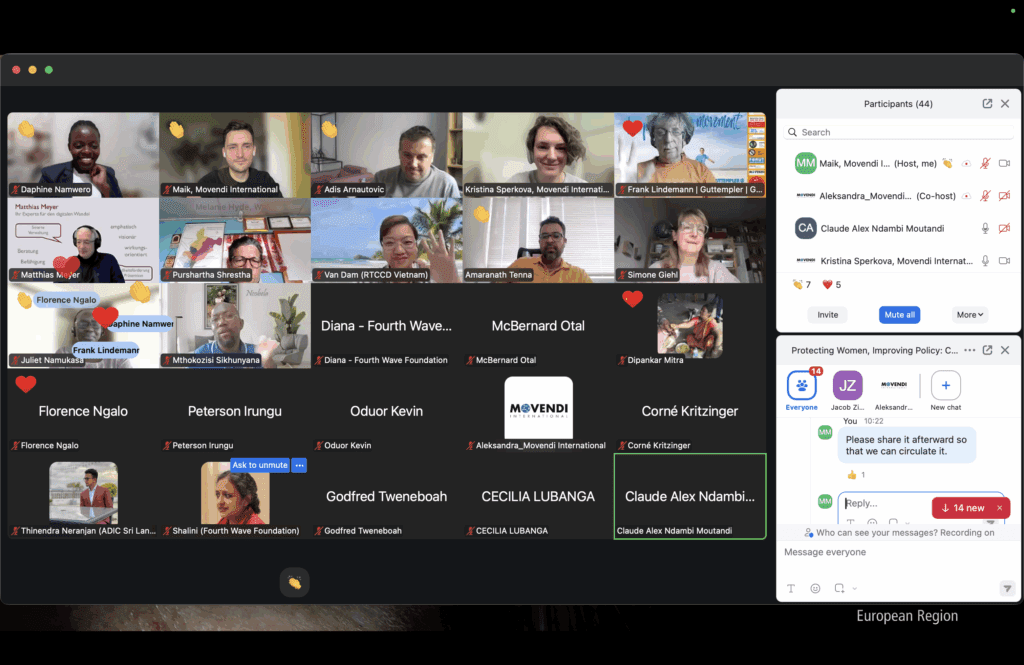Switch to the Everyone chat channel
The width and height of the screenshot is (1024, 665).
(x=801, y=387)
